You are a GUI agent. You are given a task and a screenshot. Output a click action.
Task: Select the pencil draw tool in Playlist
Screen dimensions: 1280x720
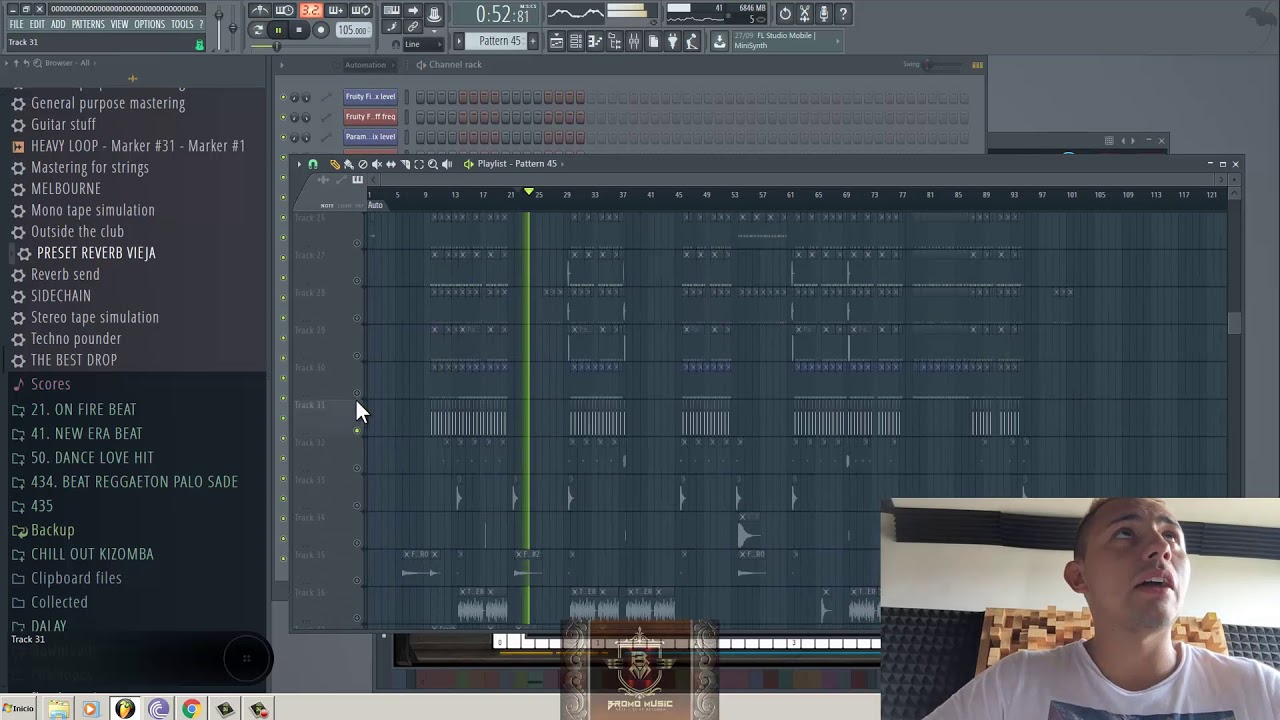tap(335, 164)
